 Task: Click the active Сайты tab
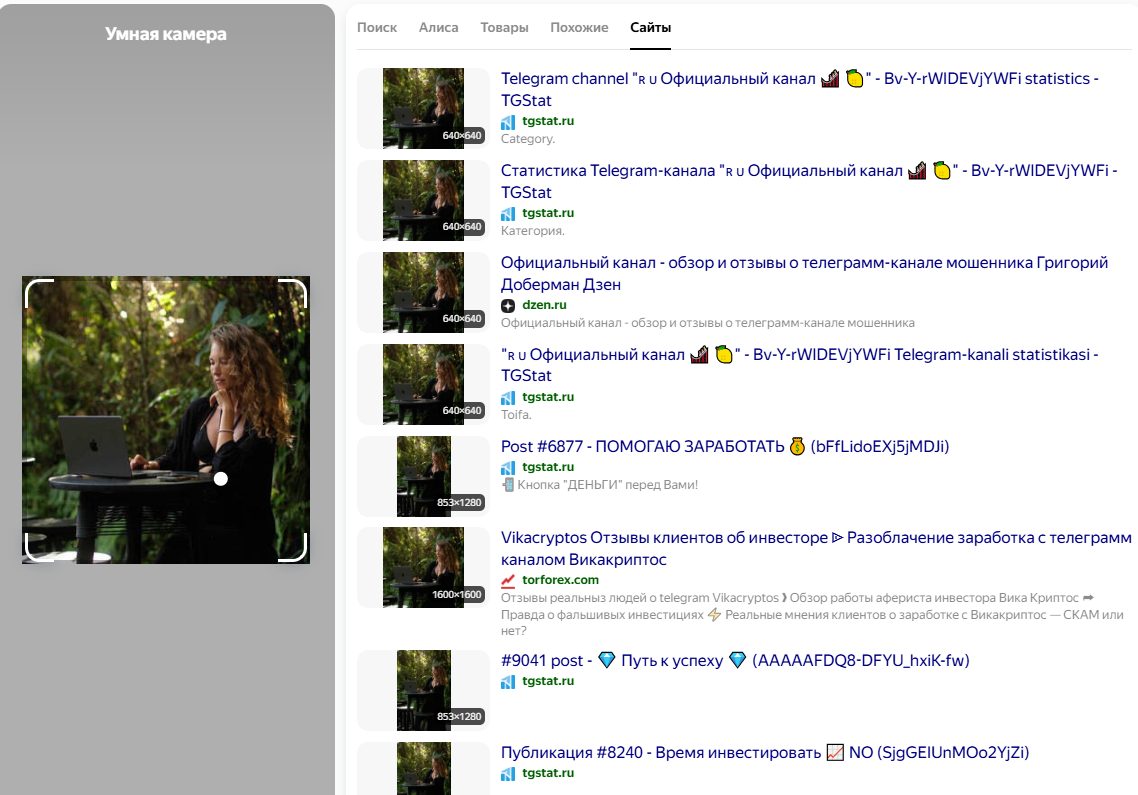[650, 28]
